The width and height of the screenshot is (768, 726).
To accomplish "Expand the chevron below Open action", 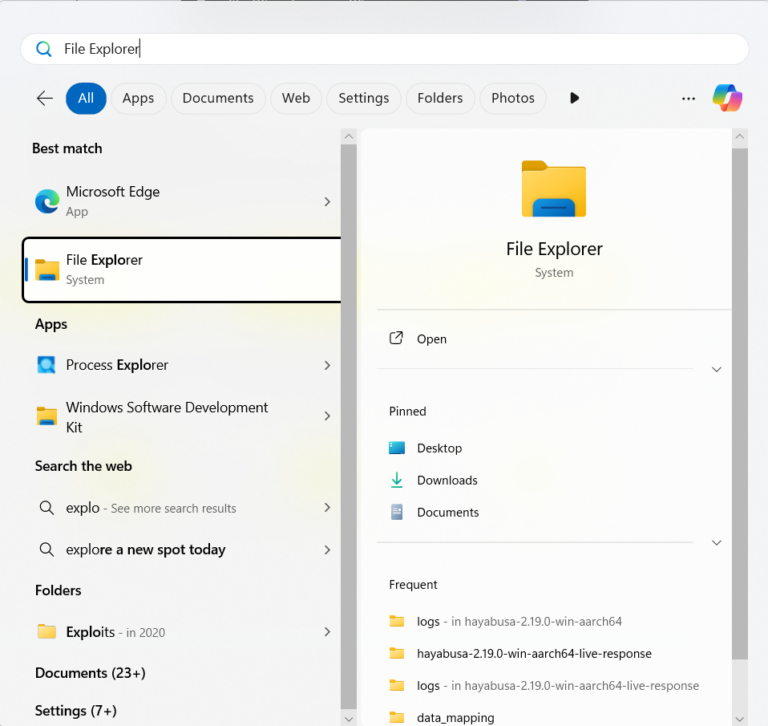I will pyautogui.click(x=716, y=369).
